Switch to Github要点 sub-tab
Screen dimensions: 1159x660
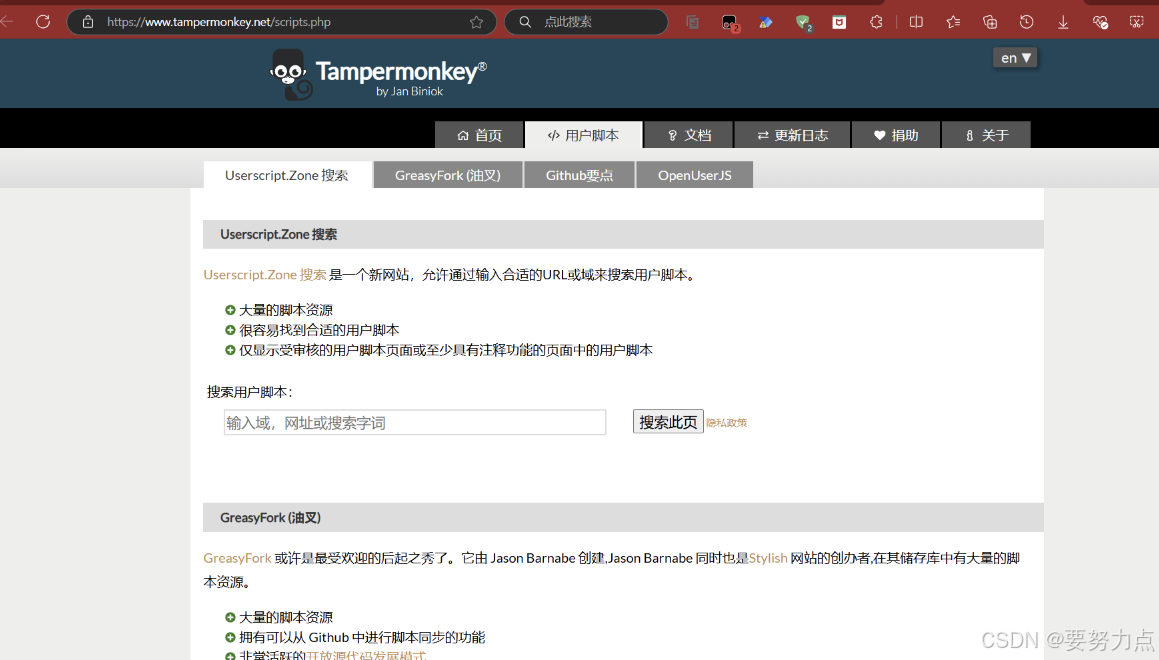click(x=580, y=175)
